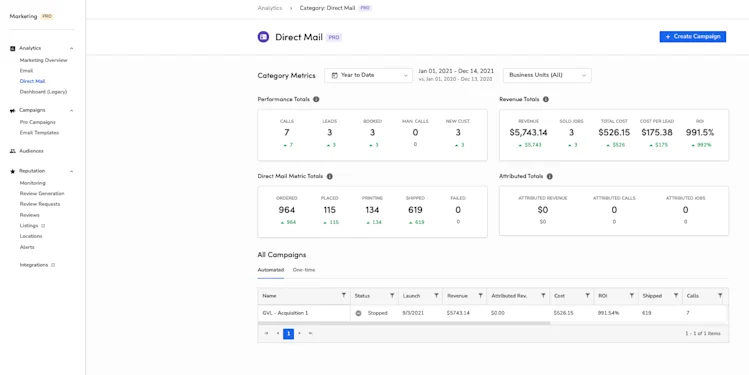Open Monitoring under Reputation
The width and height of the screenshot is (749, 375).
click(32, 183)
